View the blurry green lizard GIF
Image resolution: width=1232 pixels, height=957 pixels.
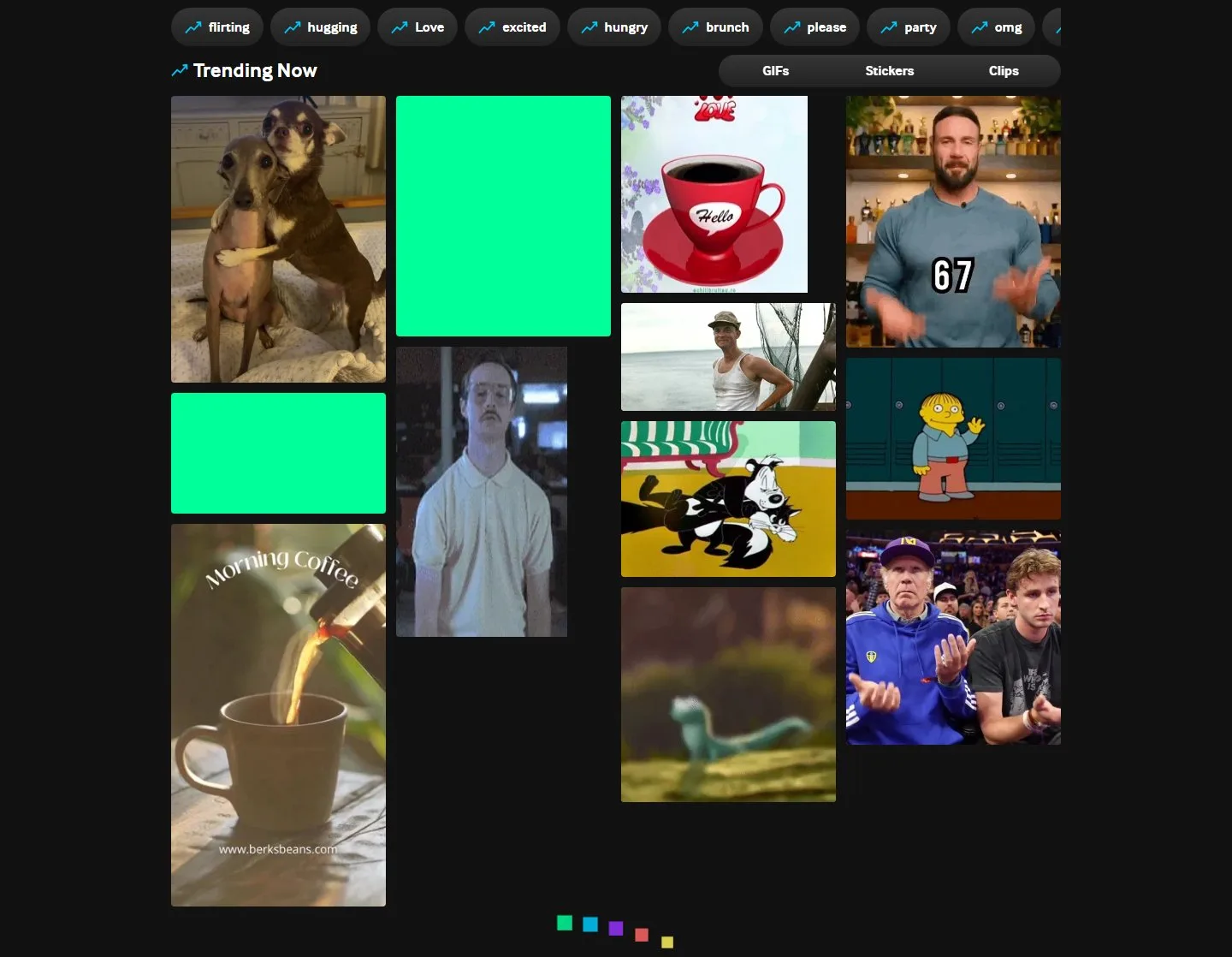coord(728,694)
